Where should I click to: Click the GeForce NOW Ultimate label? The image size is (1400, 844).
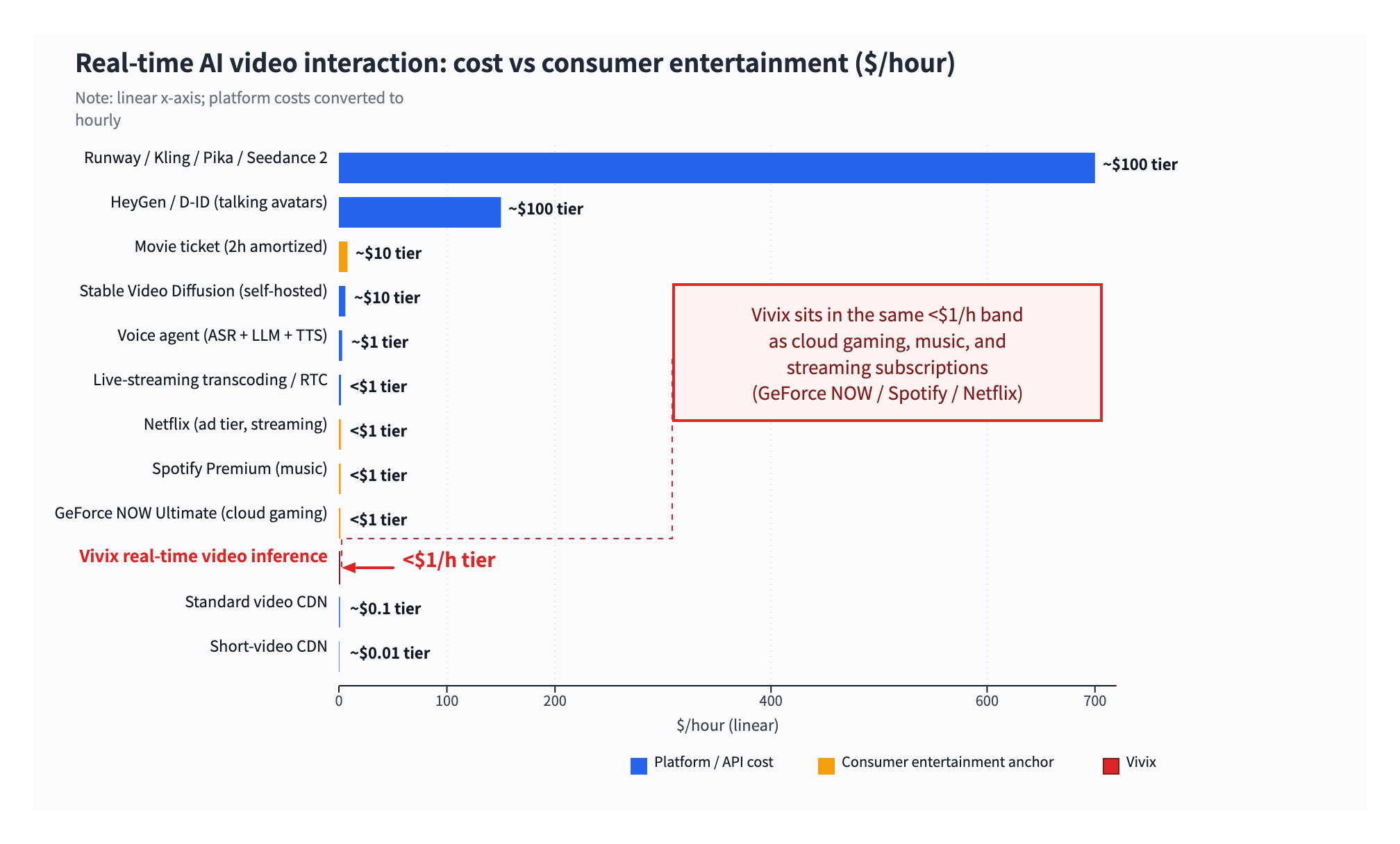coord(190,513)
